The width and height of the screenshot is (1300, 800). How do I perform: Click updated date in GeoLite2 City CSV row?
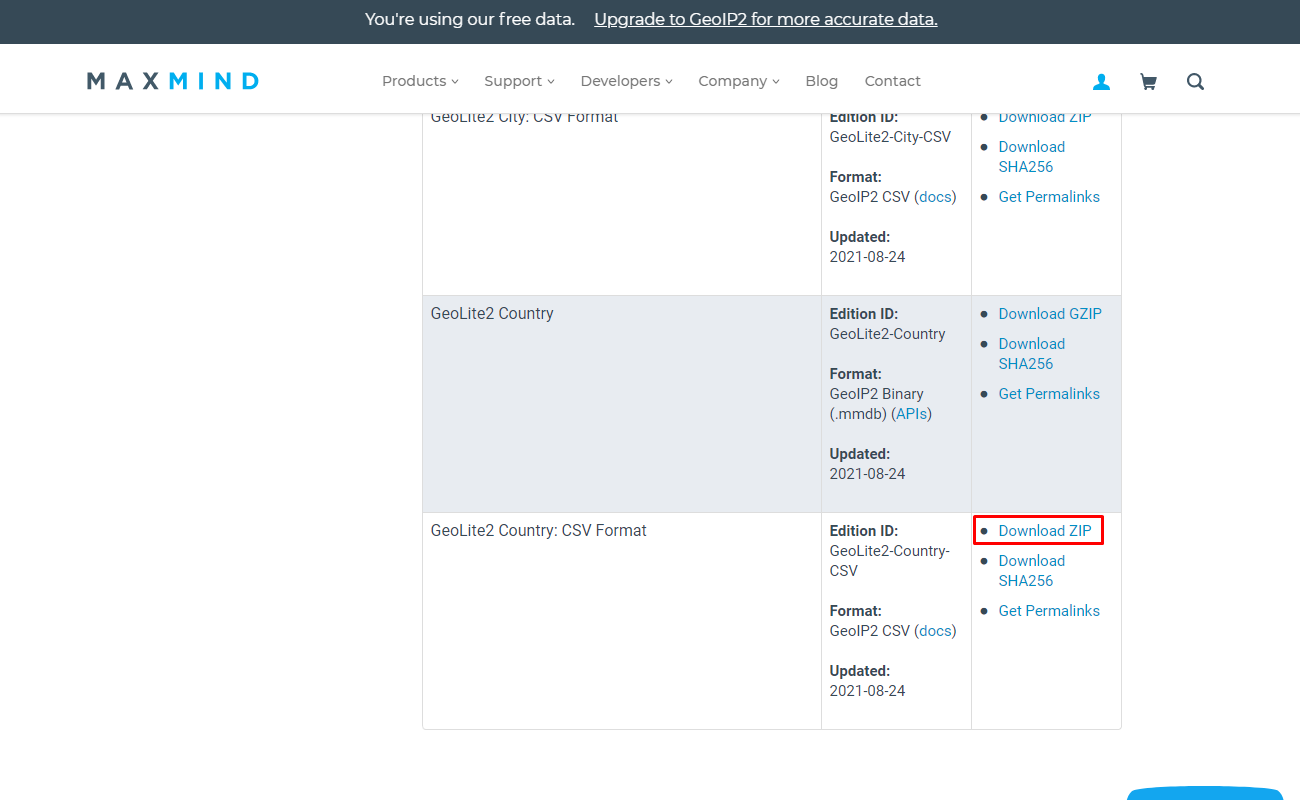pos(868,257)
